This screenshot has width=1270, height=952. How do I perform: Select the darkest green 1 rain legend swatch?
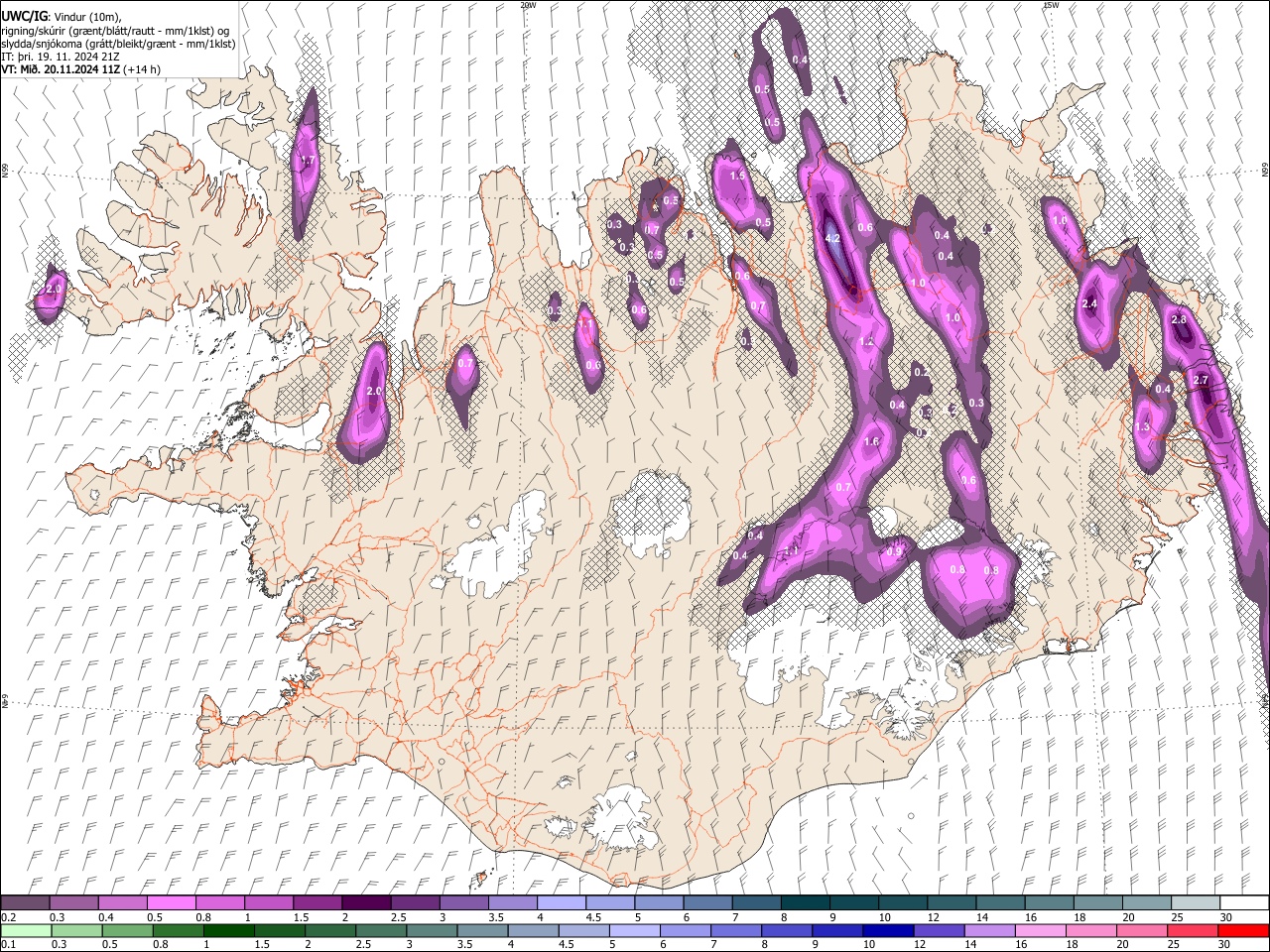point(229,930)
